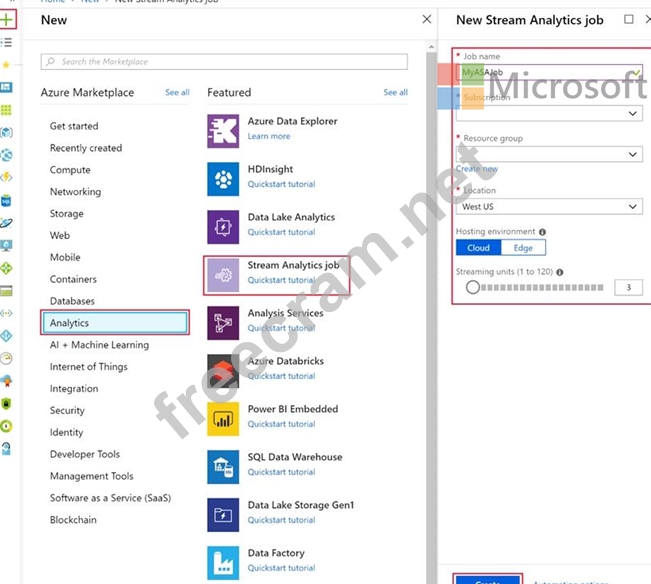Open Quickstart tutorial under Data Factory

(281, 568)
